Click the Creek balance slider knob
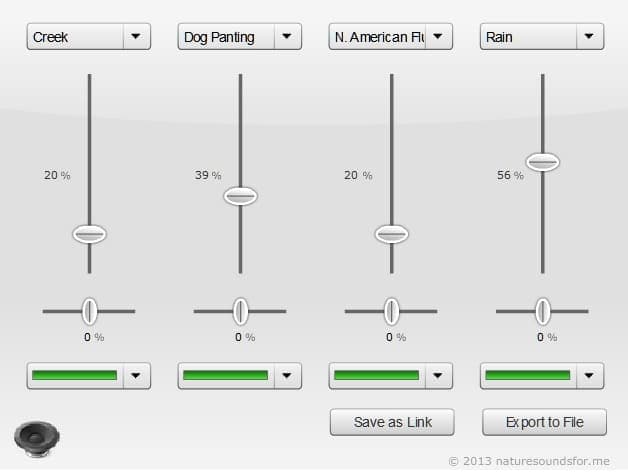This screenshot has width=628, height=474. 89,311
